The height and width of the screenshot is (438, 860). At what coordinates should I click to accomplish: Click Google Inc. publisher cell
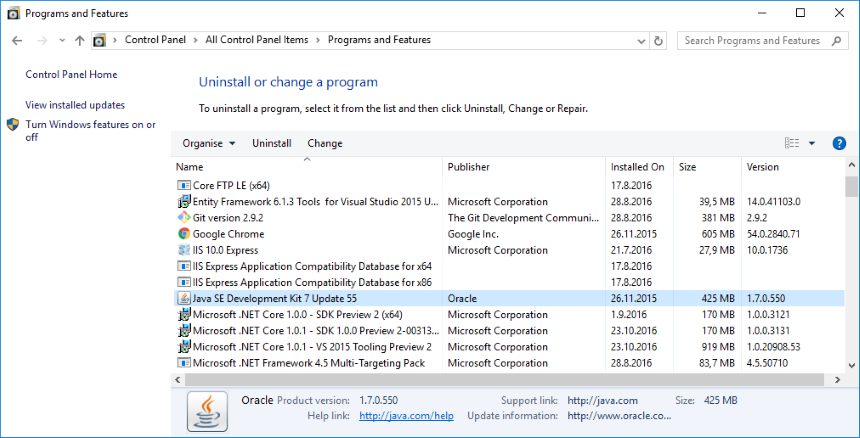(473, 234)
